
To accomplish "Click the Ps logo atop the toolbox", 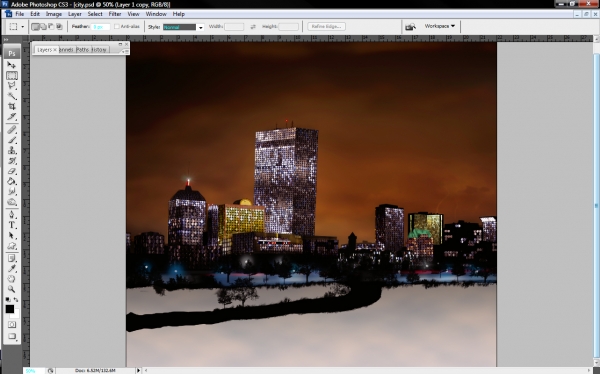I will 11,53.
